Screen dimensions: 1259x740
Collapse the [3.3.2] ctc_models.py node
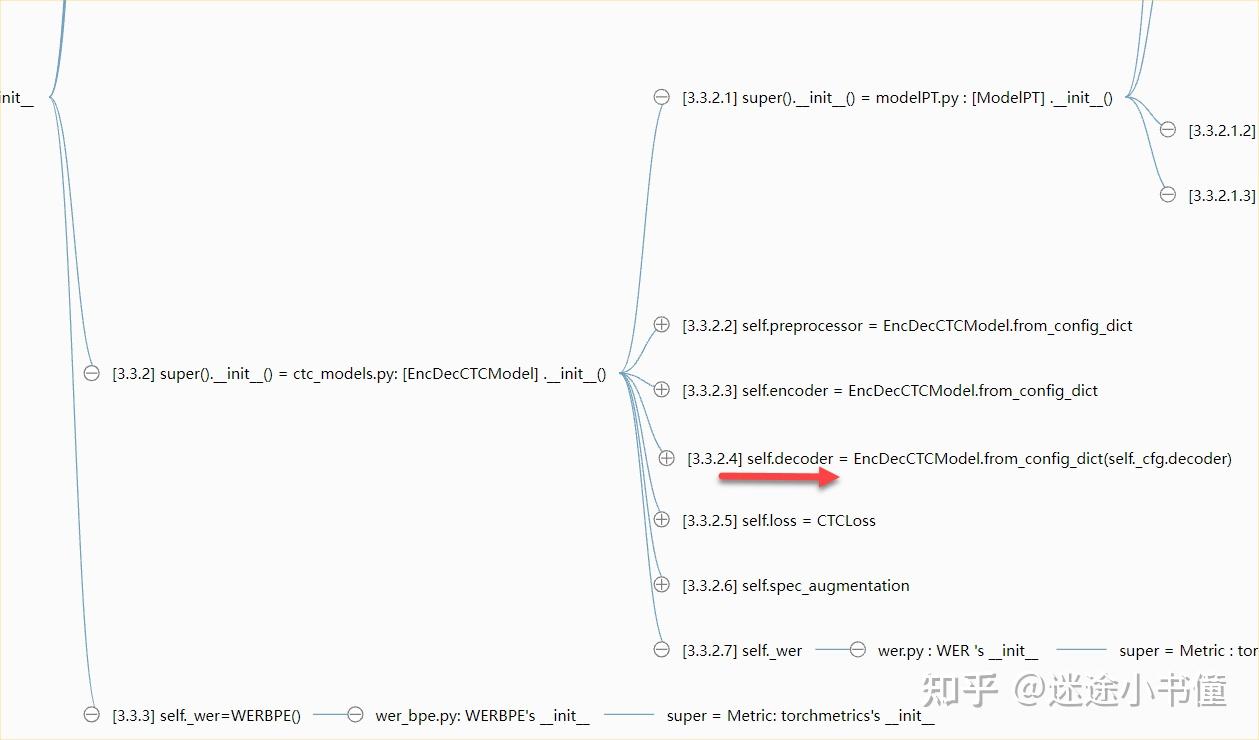91,373
